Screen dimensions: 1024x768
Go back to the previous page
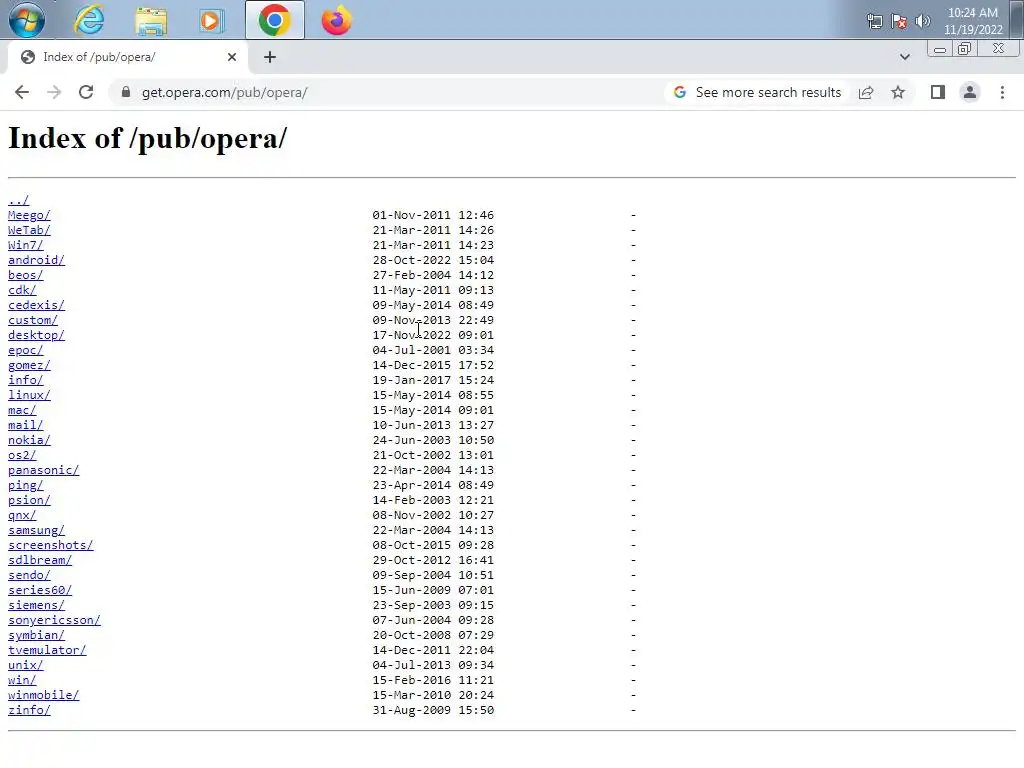22,93
